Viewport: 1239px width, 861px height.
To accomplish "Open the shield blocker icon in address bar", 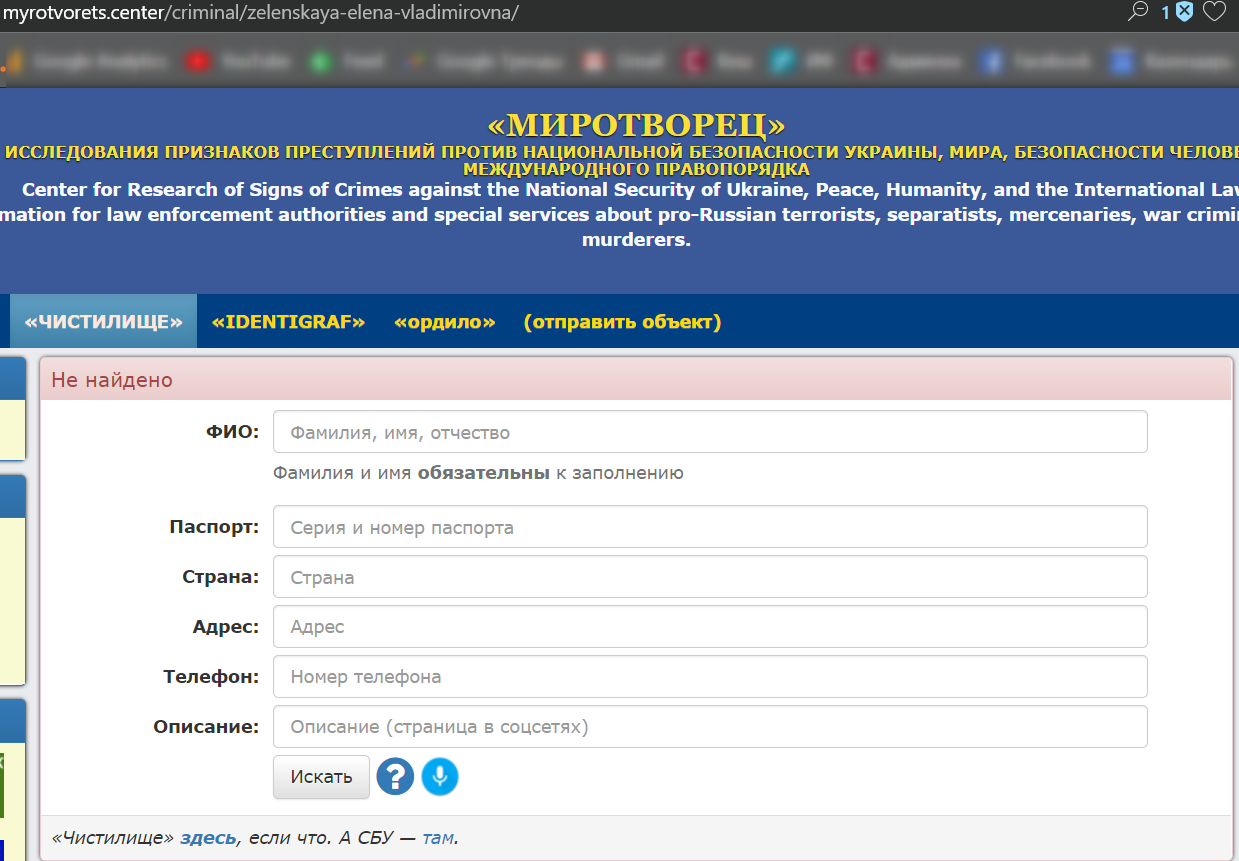I will coord(1184,12).
